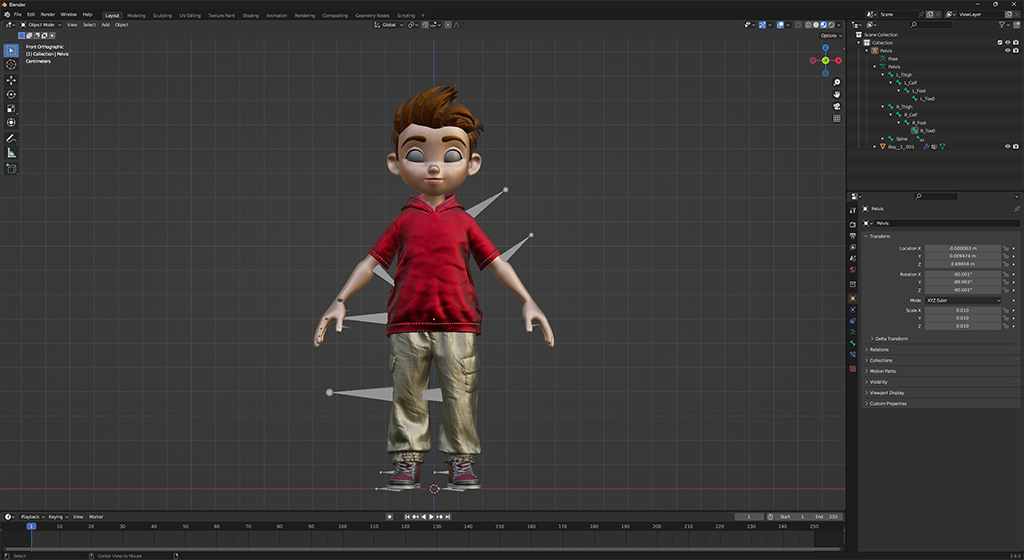
Task: Click the timeline Play button
Action: tap(431, 517)
